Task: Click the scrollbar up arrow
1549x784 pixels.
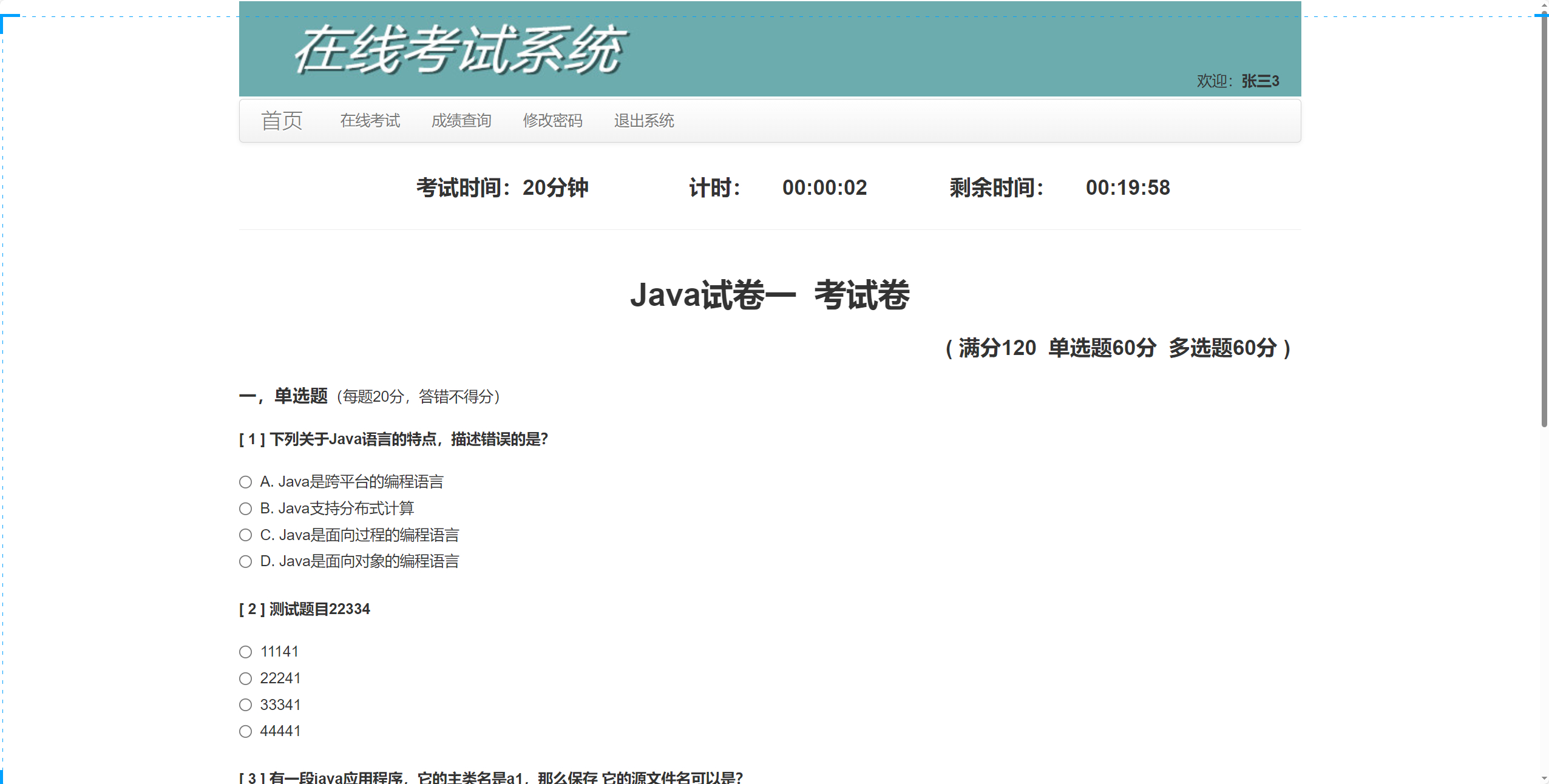Action: [1544, 5]
